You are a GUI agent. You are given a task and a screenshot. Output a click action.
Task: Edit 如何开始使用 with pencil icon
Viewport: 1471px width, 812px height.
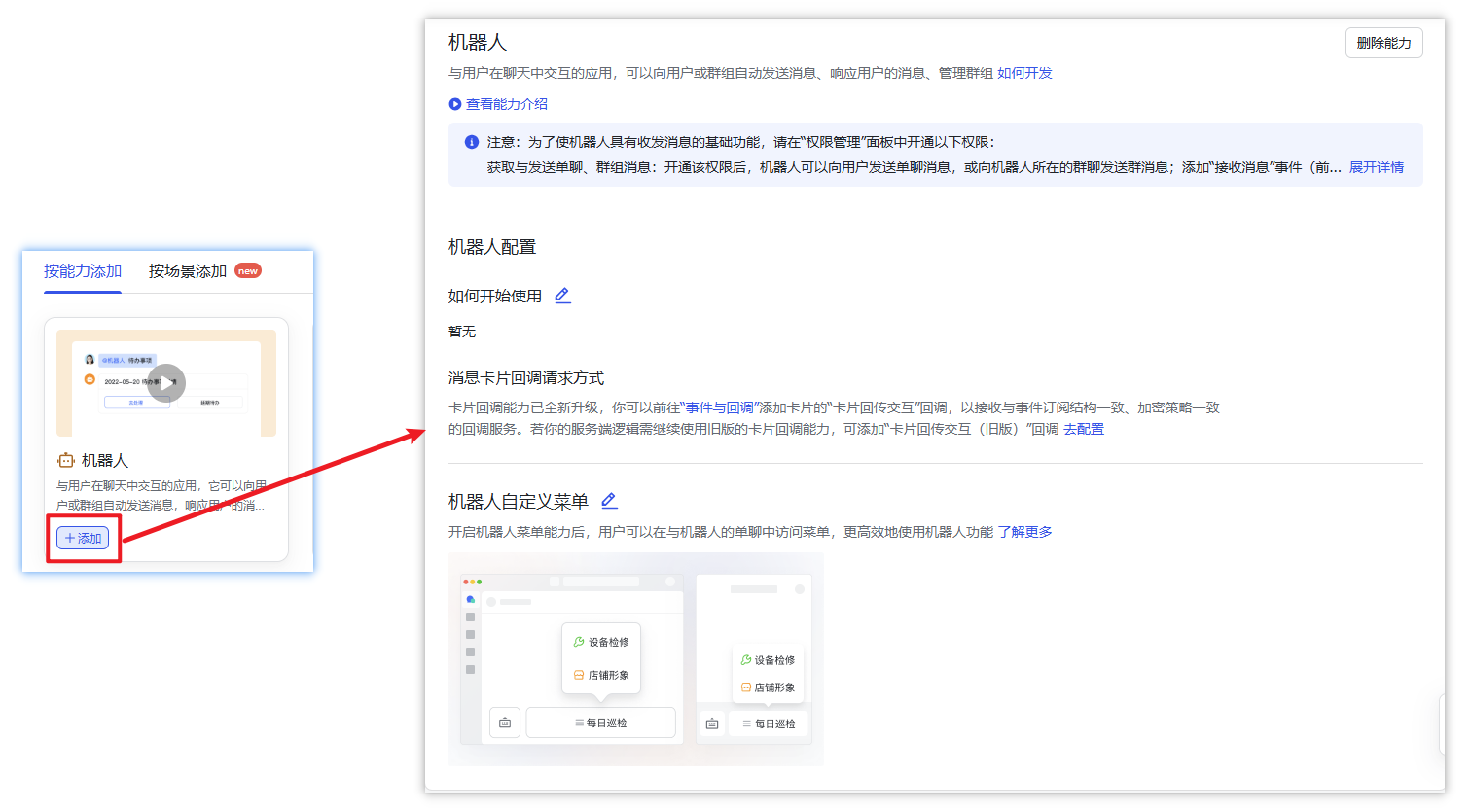562,296
